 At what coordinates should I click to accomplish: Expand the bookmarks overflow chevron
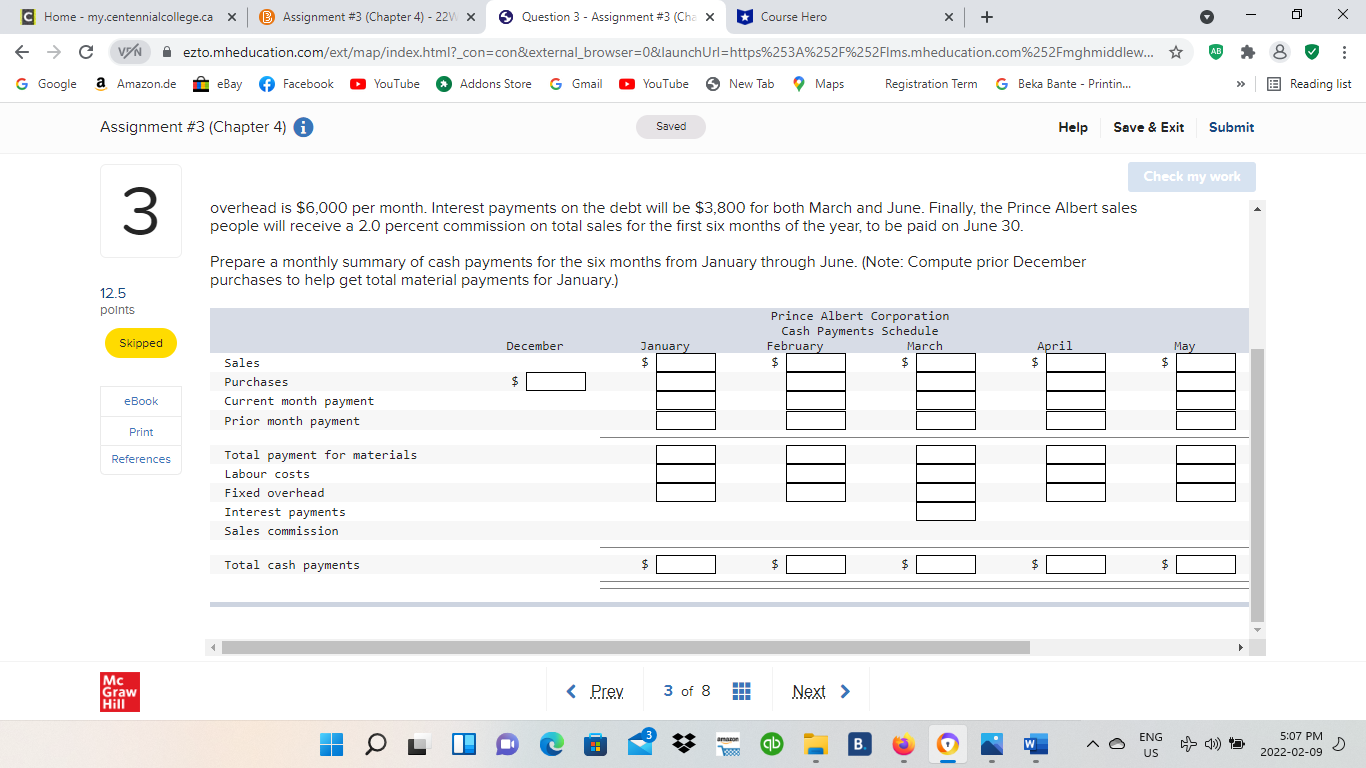1240,84
